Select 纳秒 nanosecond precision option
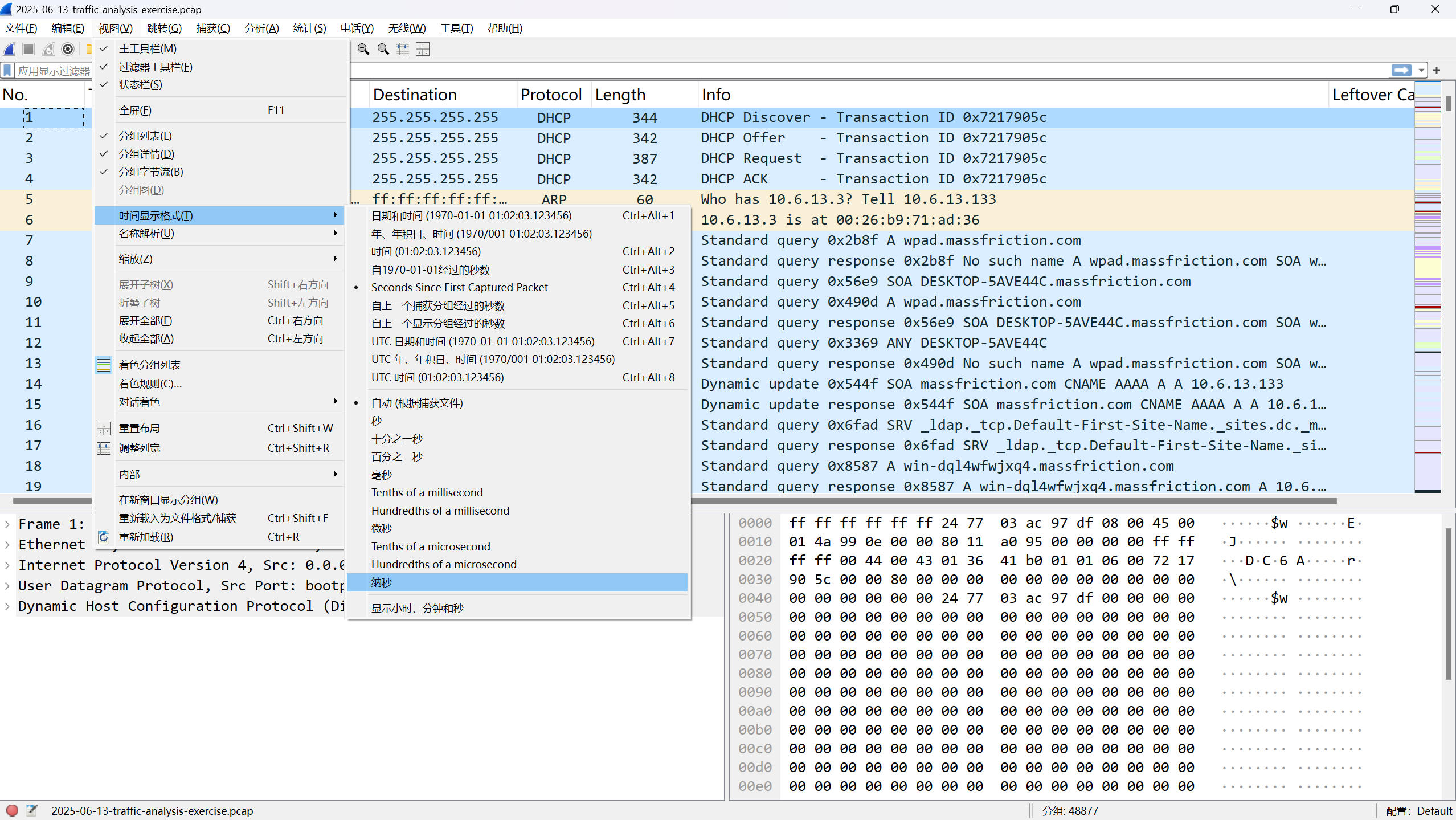This screenshot has width=1456, height=820. pos(382,582)
